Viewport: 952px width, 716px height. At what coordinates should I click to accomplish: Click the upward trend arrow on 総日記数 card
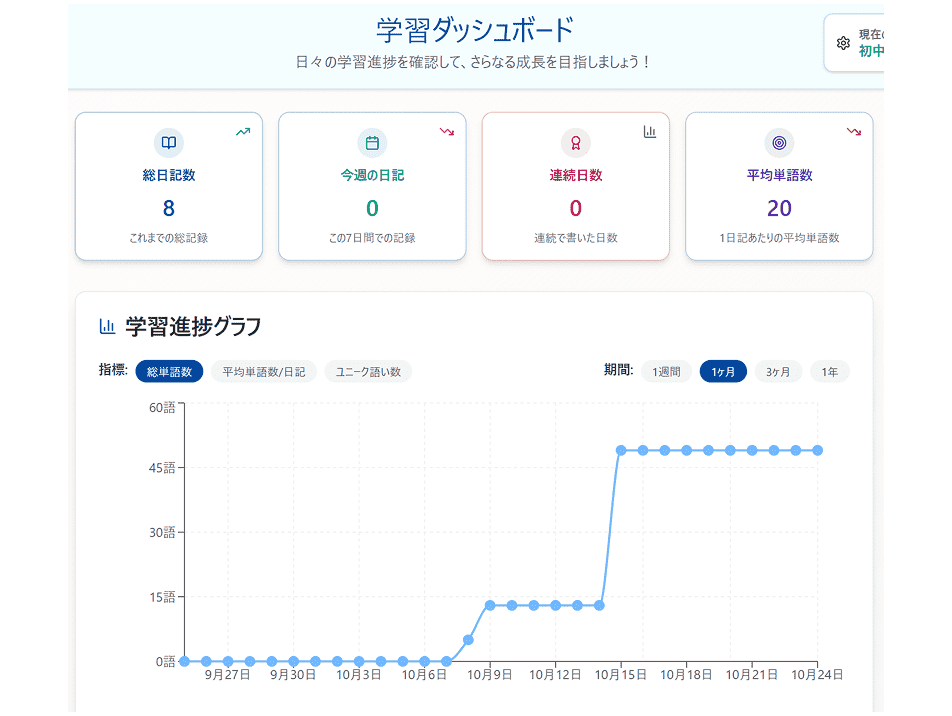pos(243,131)
